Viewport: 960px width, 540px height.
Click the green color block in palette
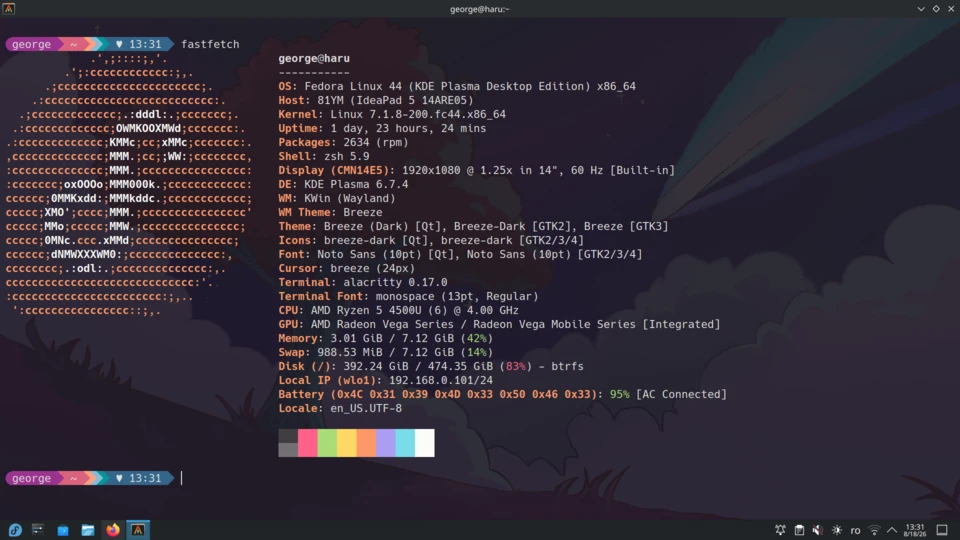327,443
